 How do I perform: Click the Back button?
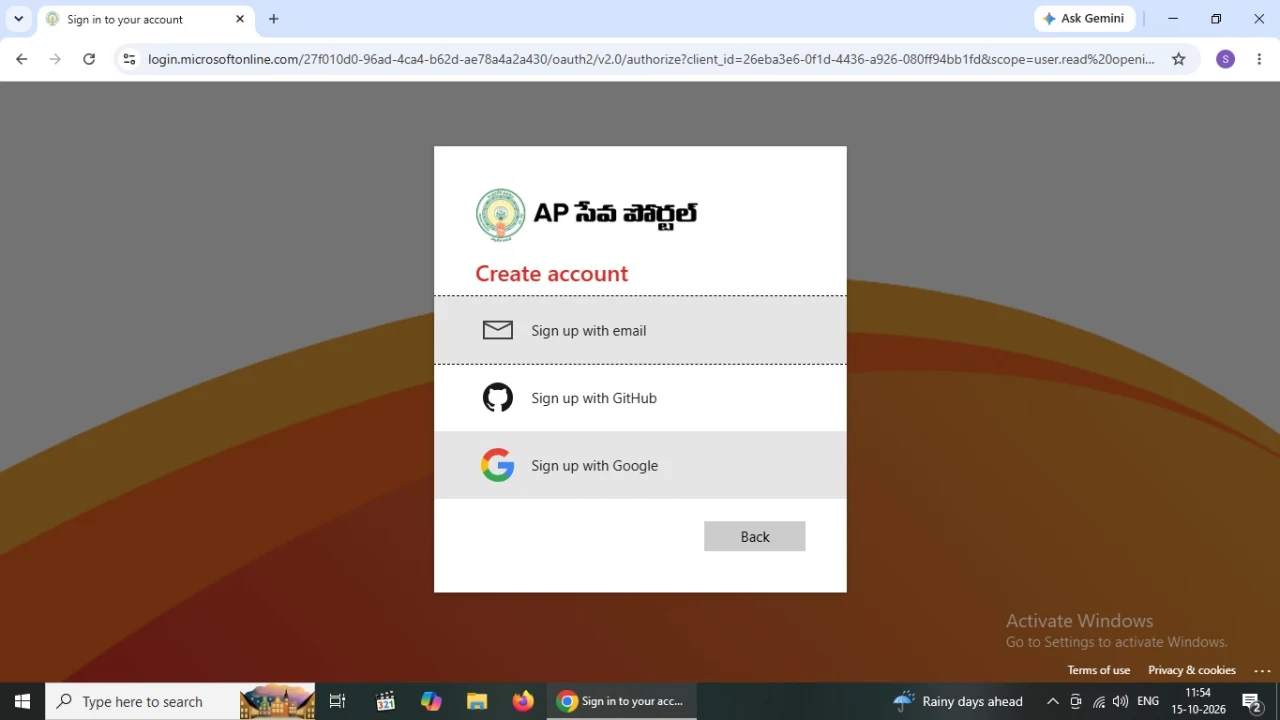tap(754, 536)
